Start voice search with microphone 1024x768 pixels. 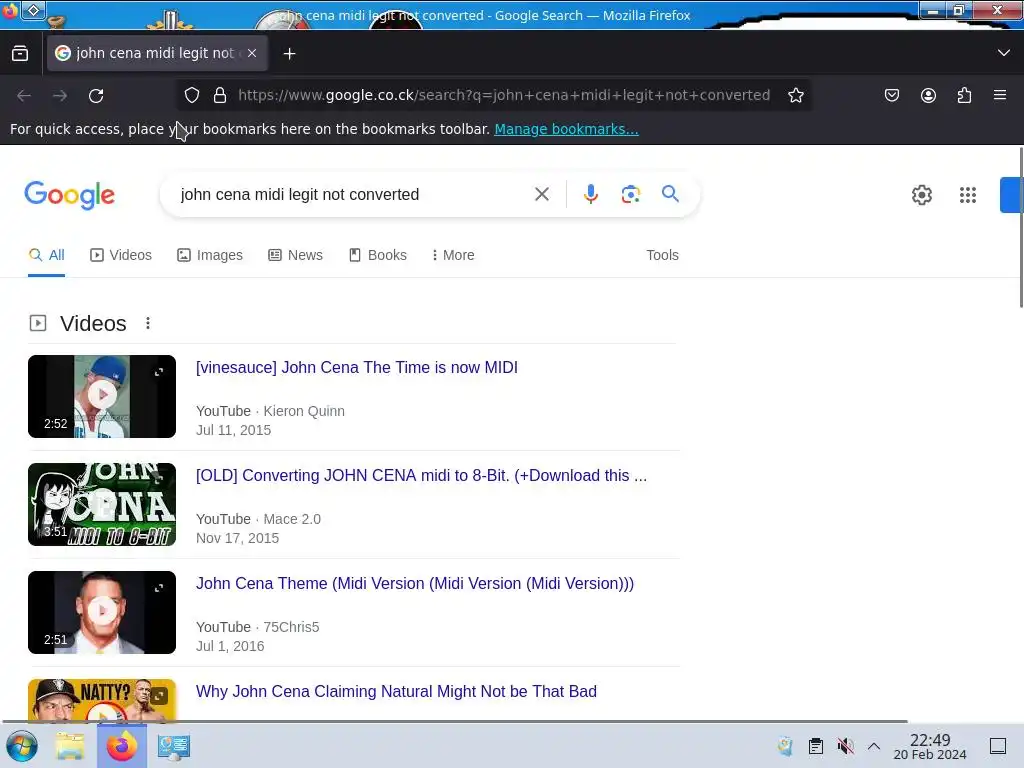coord(590,194)
